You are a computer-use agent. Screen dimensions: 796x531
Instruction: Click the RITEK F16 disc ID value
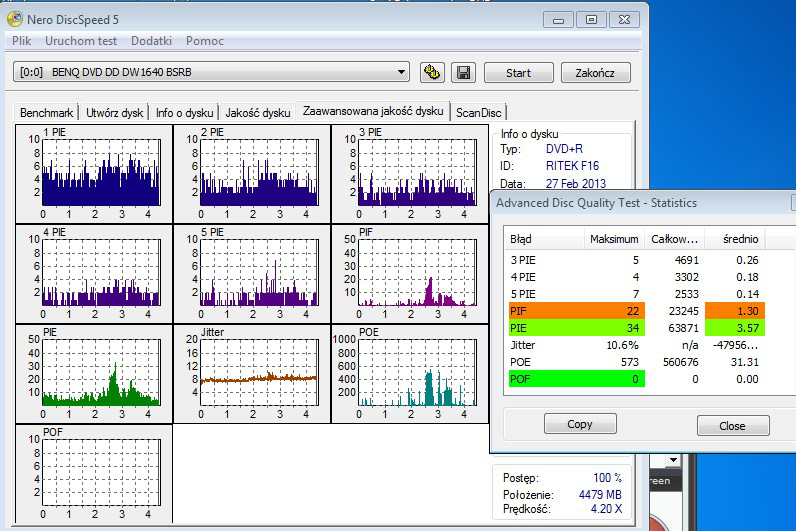pyautogui.click(x=572, y=165)
